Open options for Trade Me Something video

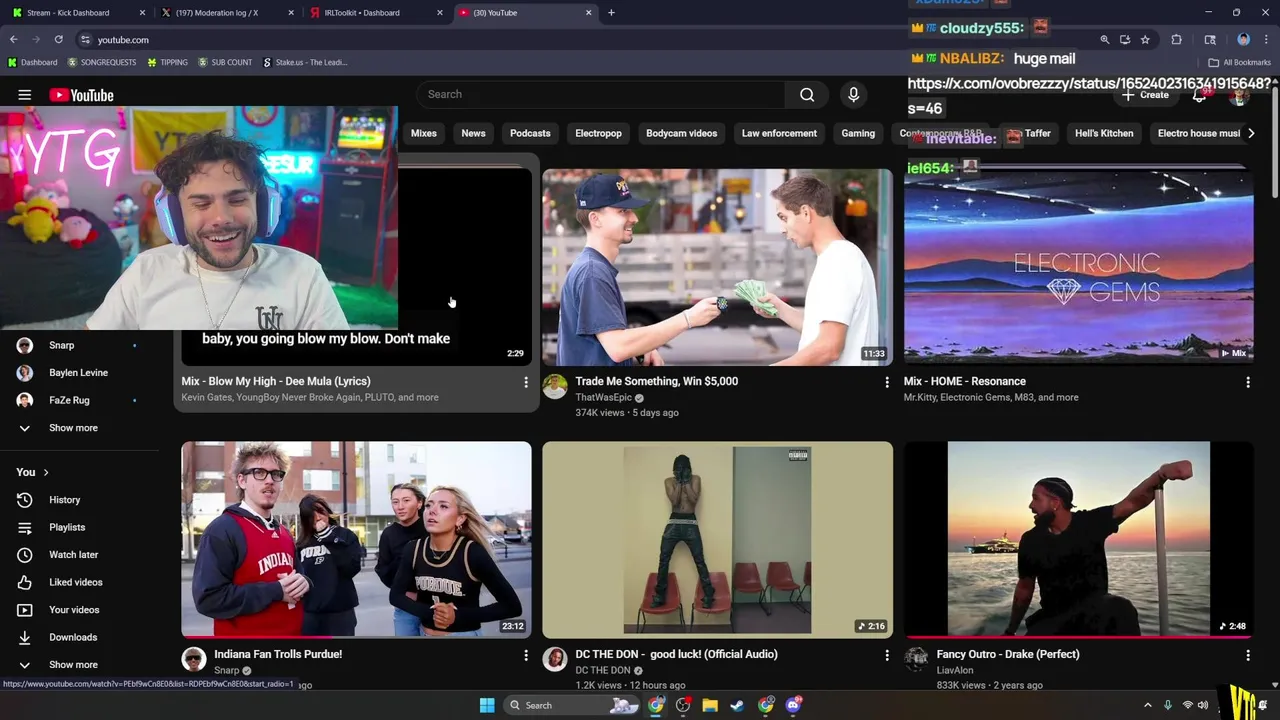[x=886, y=382]
